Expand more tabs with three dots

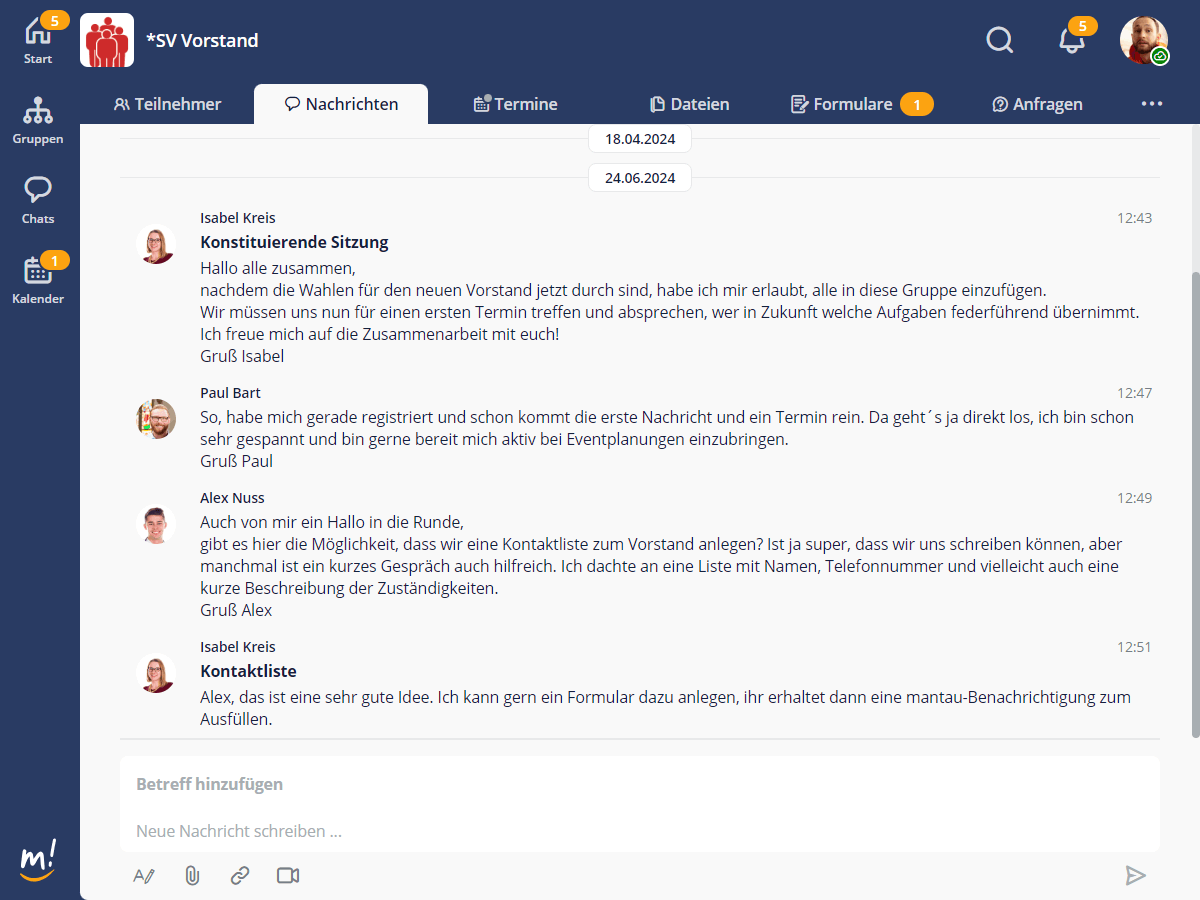[1152, 104]
